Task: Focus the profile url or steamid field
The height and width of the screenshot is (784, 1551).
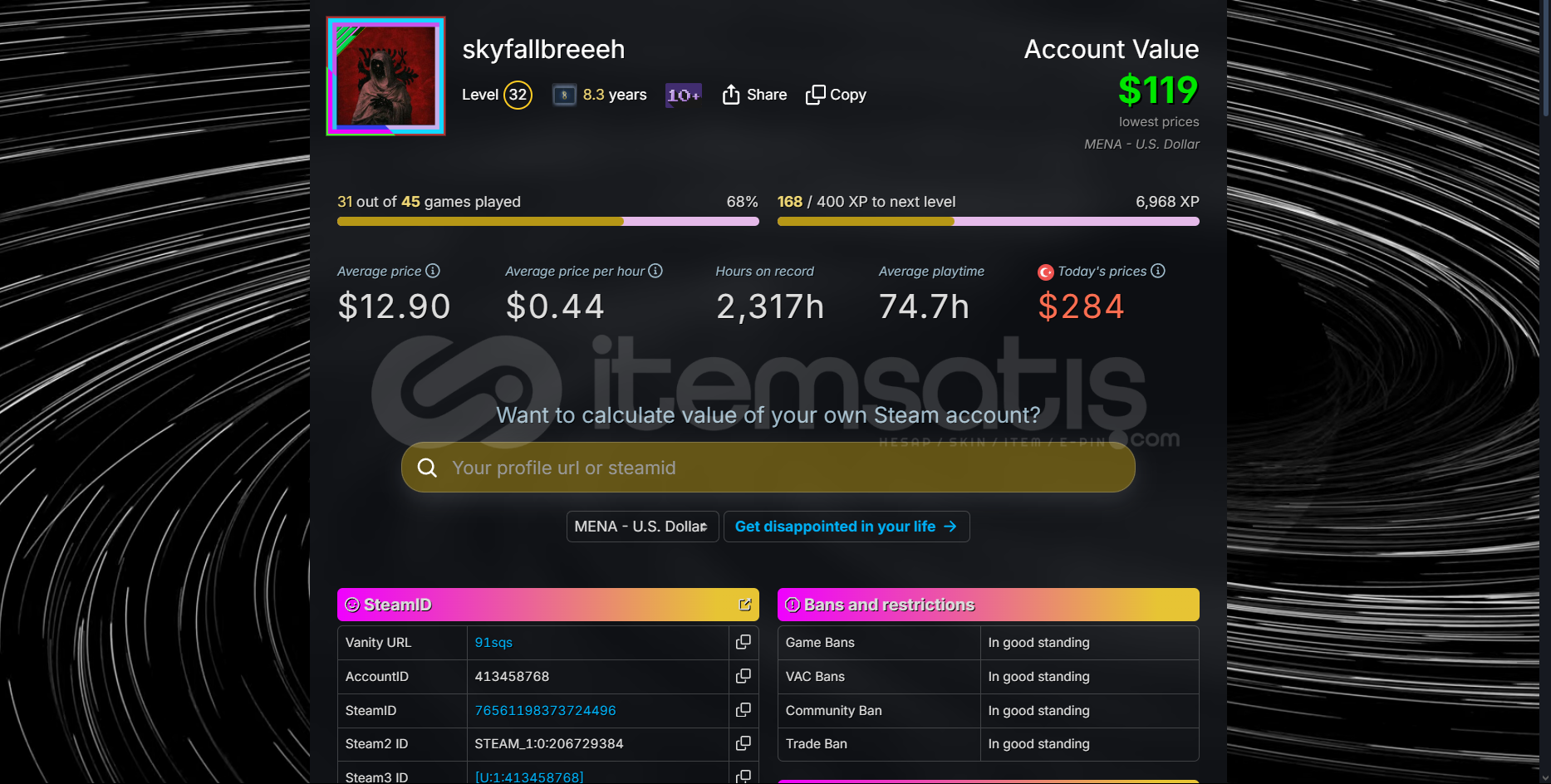Action: pos(768,468)
